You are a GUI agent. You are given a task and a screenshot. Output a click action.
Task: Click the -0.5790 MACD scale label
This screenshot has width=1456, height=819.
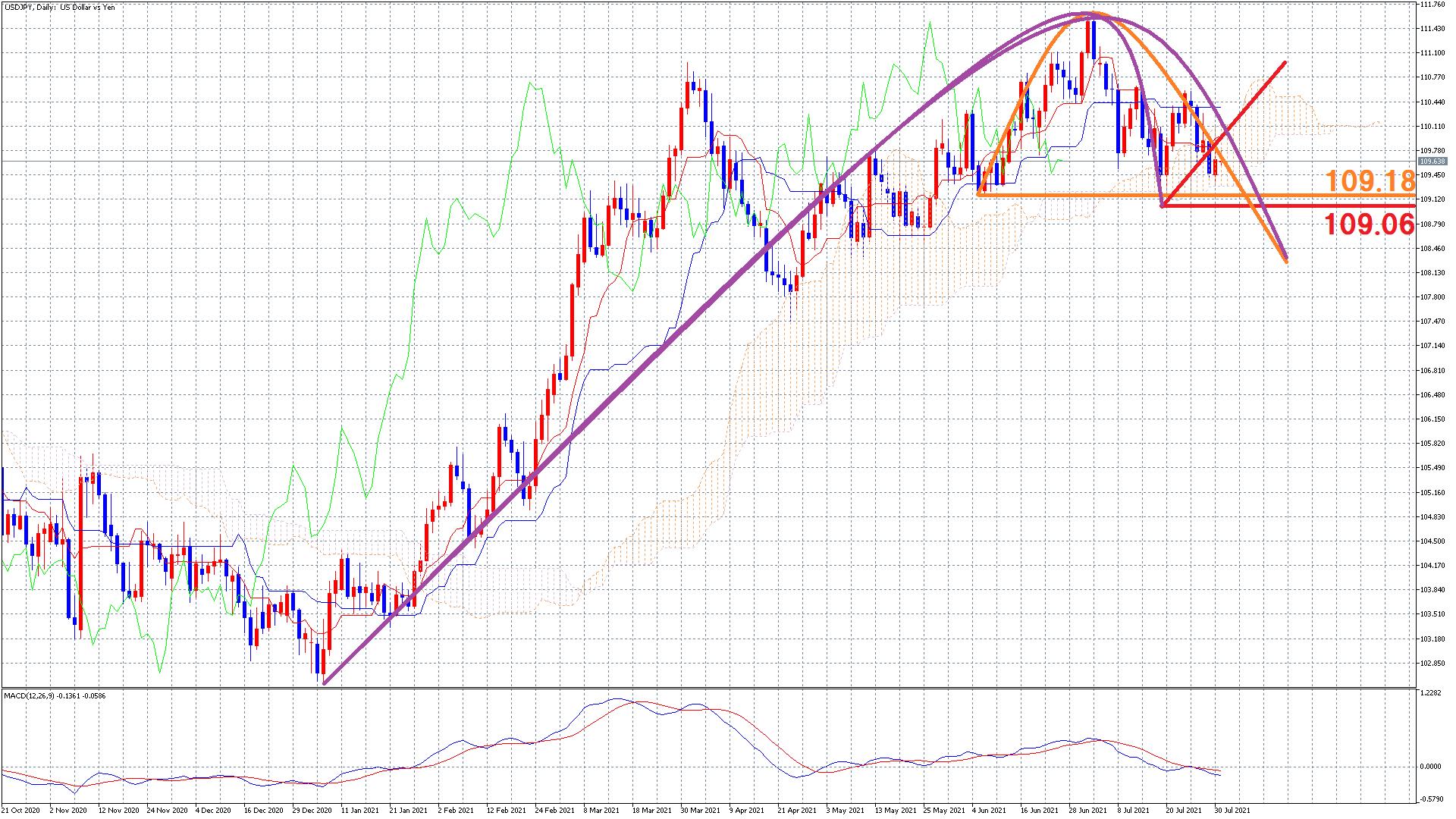click(x=1430, y=799)
